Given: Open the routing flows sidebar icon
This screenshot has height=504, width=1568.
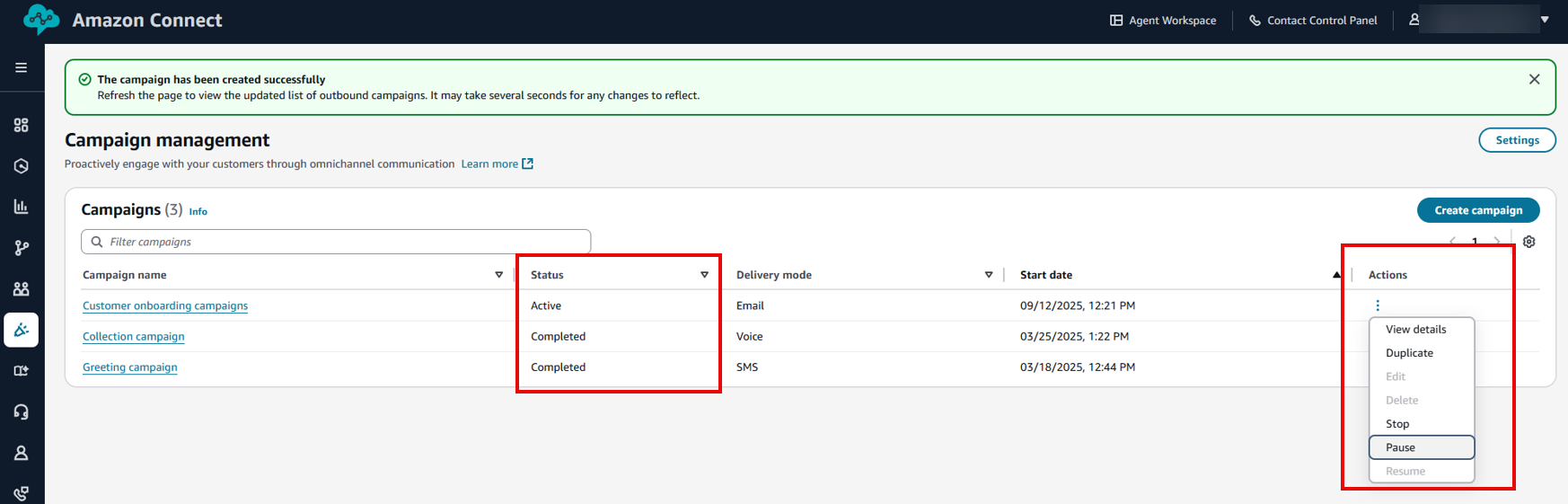Looking at the screenshot, I should (21, 248).
